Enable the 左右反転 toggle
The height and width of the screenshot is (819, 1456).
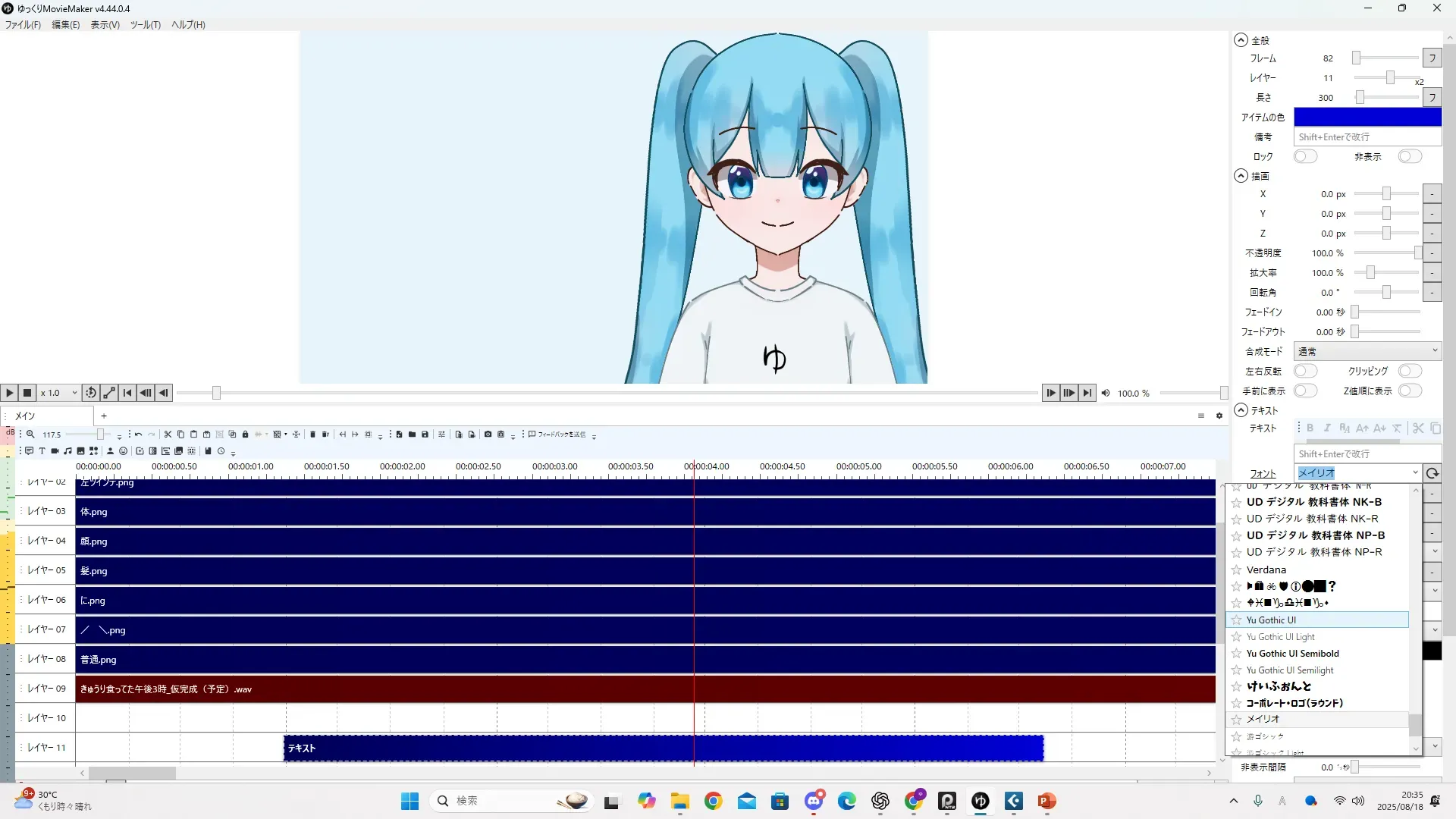click(1304, 371)
